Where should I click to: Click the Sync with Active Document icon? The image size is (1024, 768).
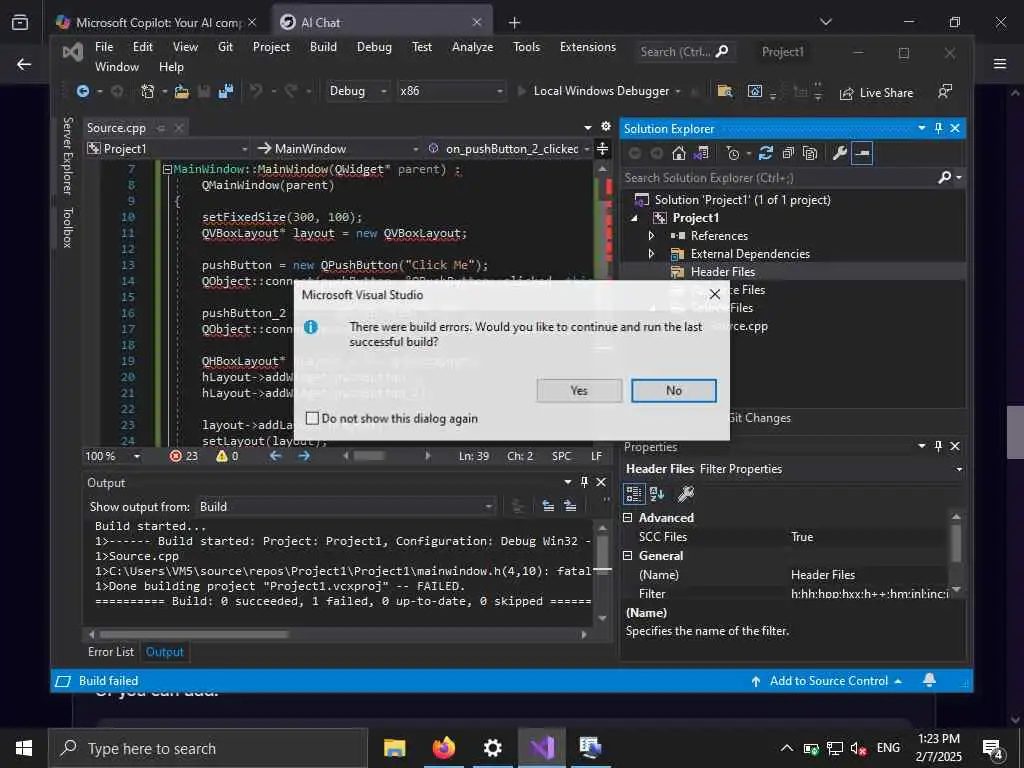(765, 153)
